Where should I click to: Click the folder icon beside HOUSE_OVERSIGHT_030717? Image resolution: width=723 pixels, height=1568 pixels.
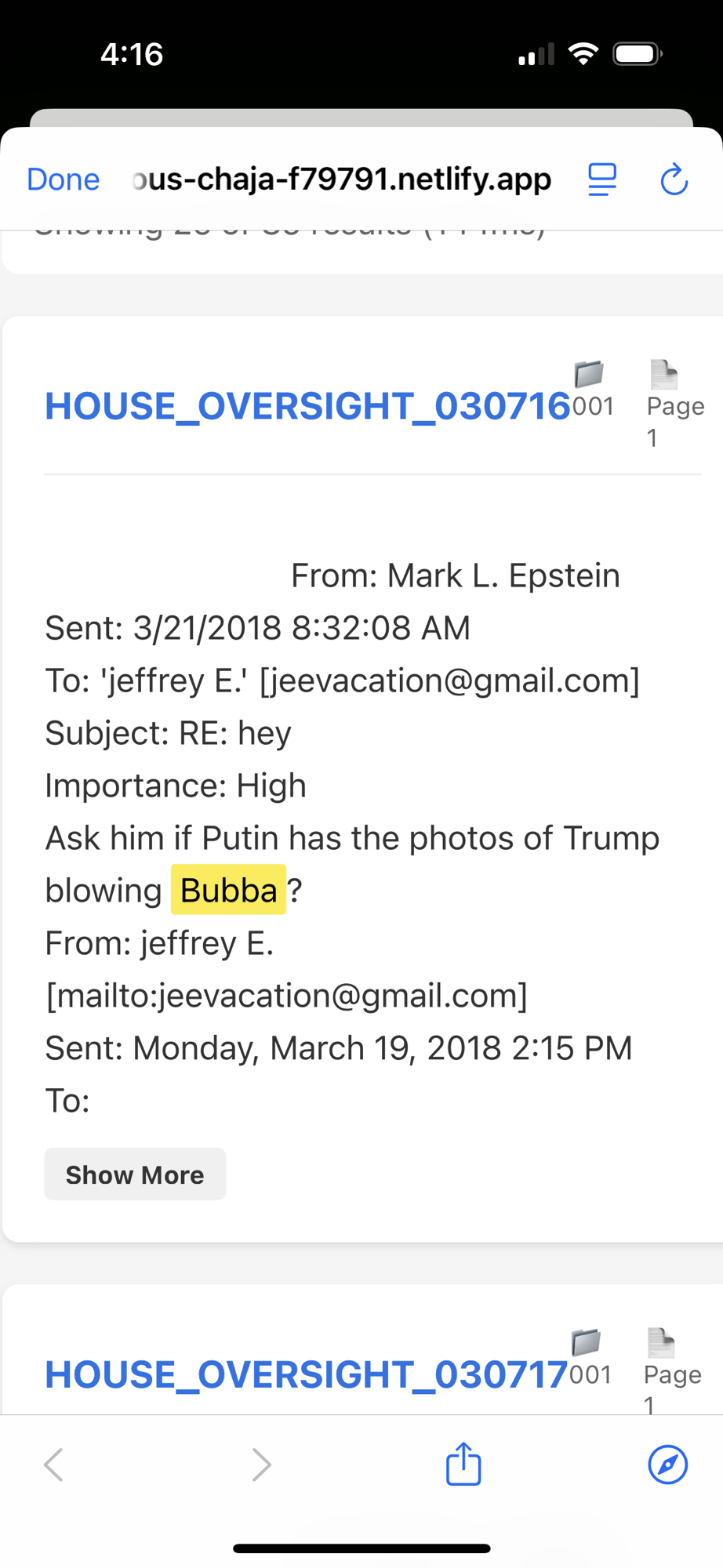click(586, 1342)
